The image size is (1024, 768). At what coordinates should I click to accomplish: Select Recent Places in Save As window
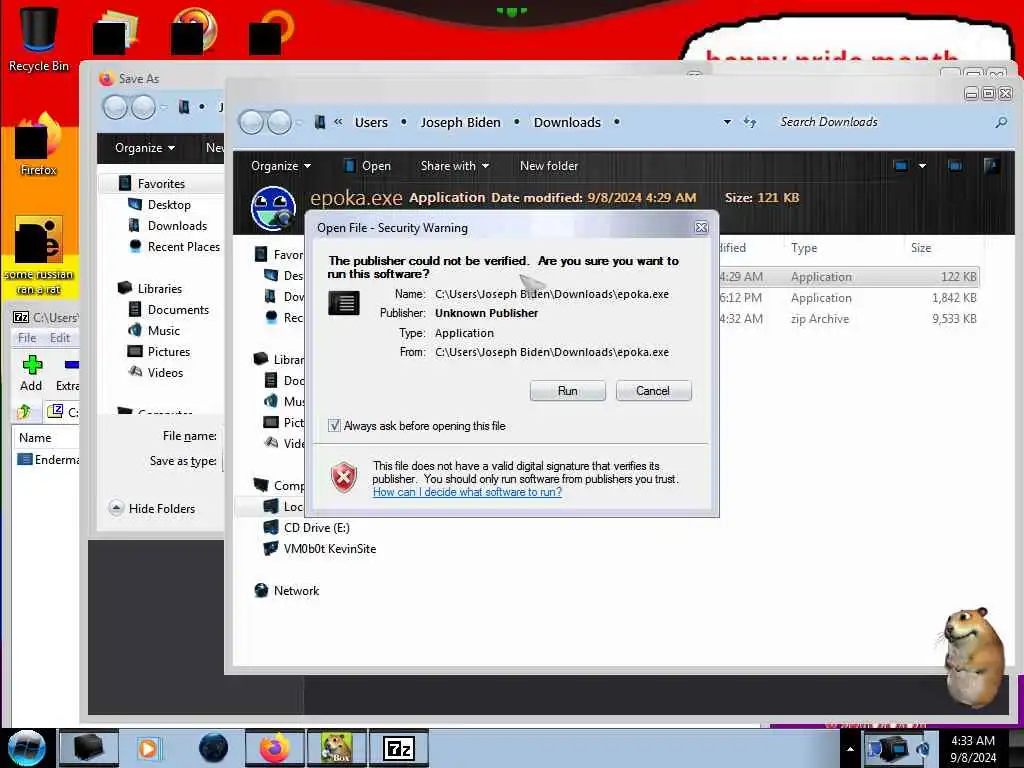(x=183, y=246)
